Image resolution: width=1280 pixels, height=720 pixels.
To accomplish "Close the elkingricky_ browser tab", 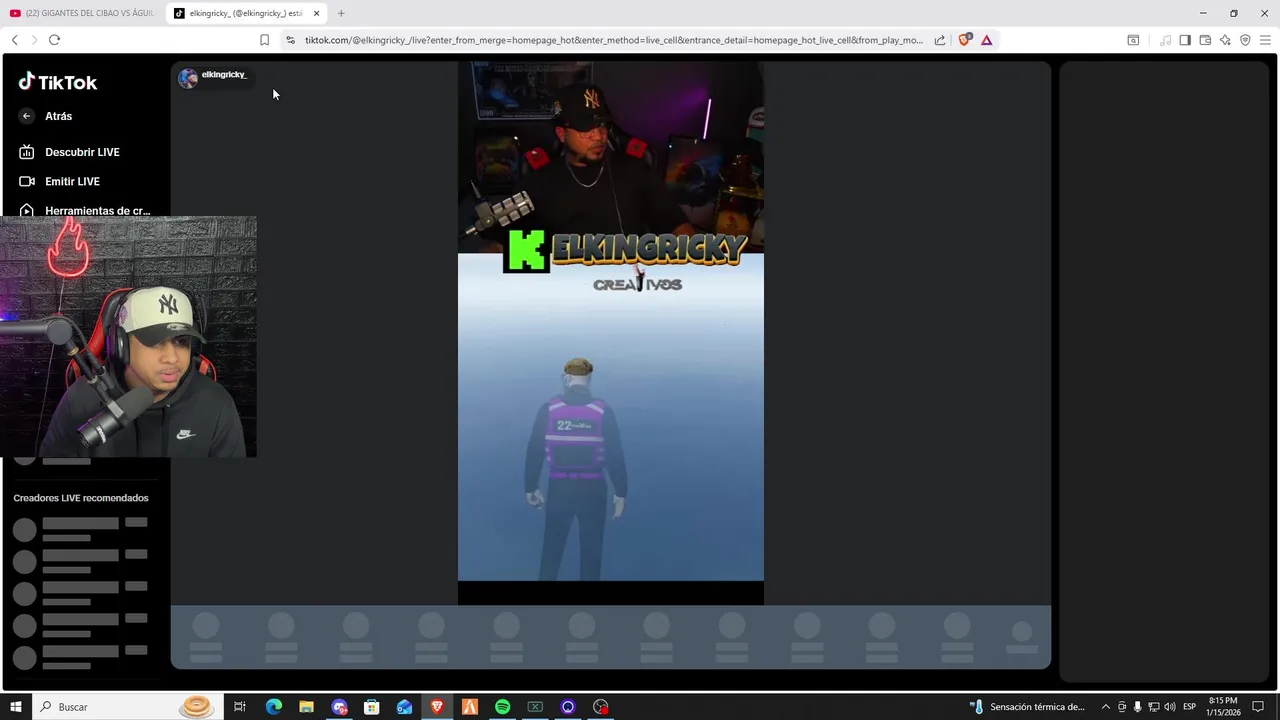I will click(x=316, y=13).
